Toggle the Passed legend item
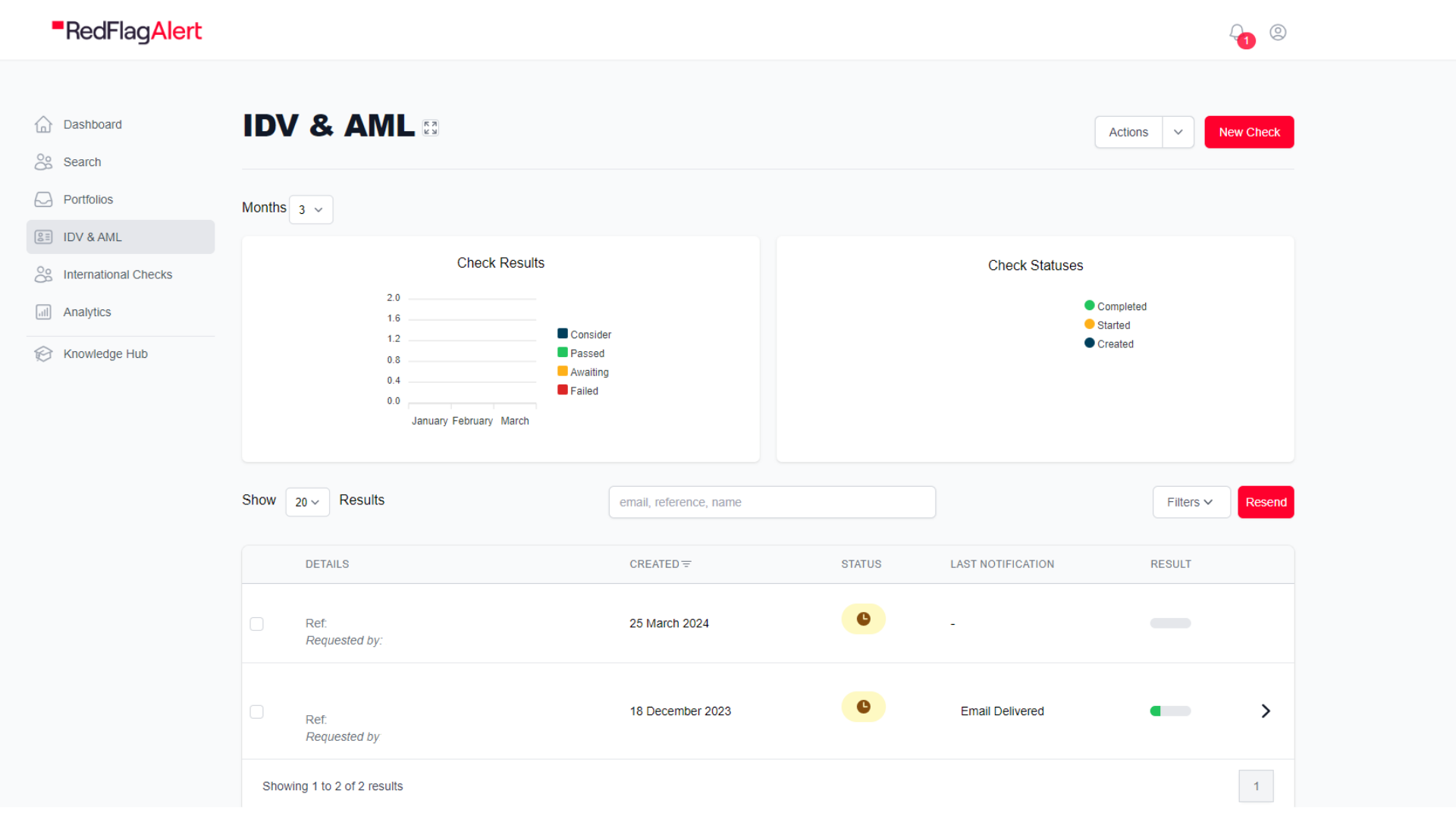The image size is (1456, 819). pos(581,353)
